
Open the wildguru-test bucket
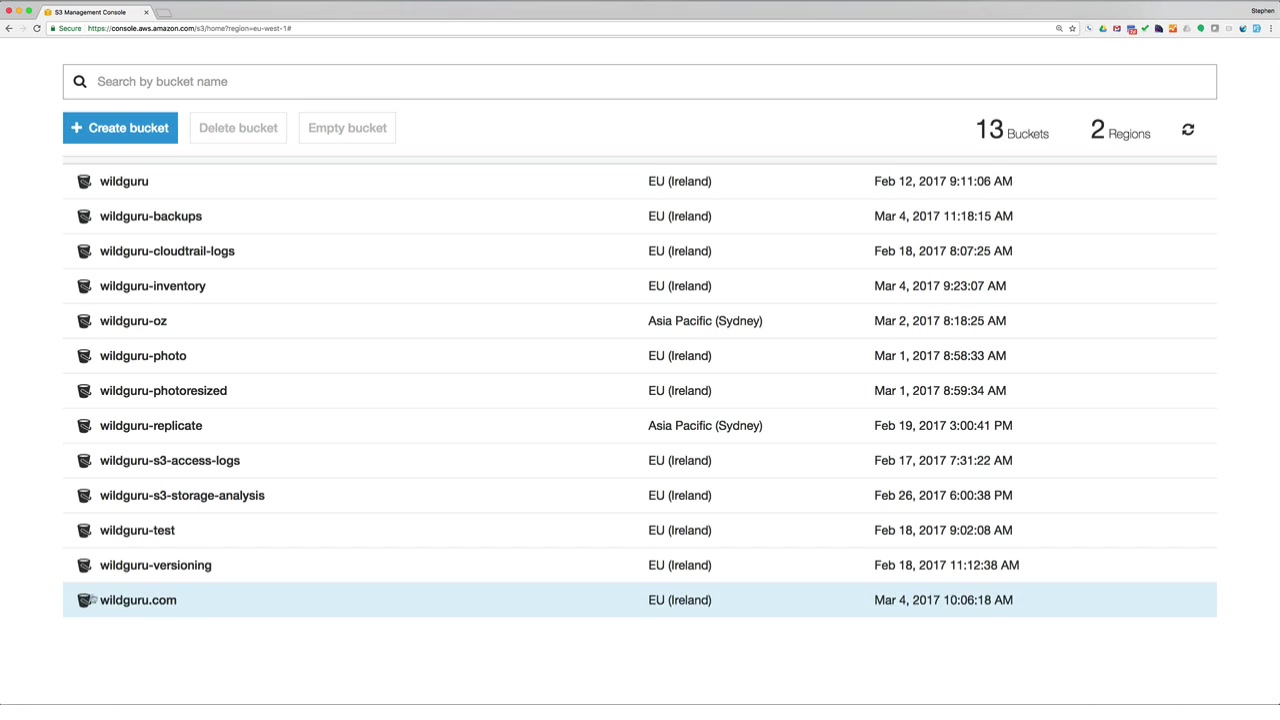(x=137, y=531)
